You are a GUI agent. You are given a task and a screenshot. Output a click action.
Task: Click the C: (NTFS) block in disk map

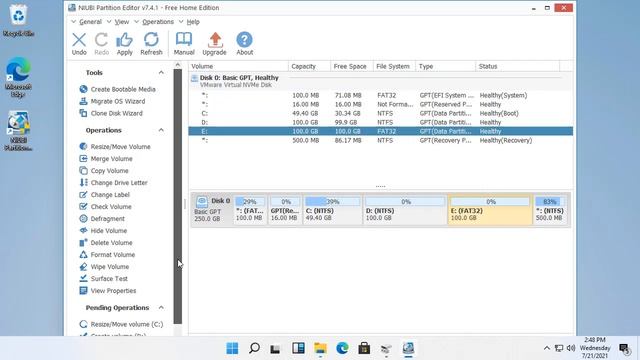[333, 209]
